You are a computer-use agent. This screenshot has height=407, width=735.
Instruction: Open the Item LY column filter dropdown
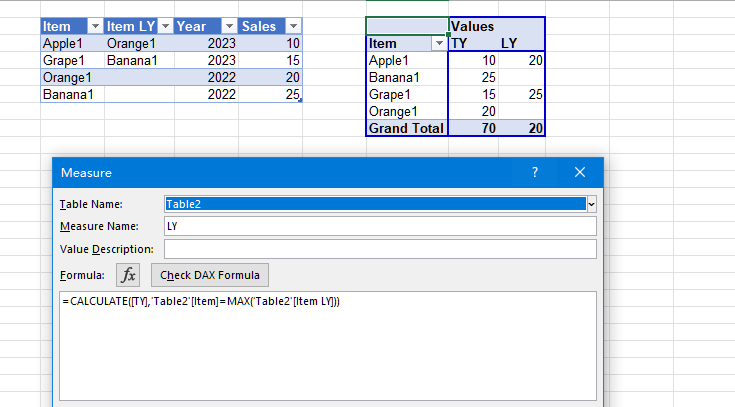click(x=165, y=26)
